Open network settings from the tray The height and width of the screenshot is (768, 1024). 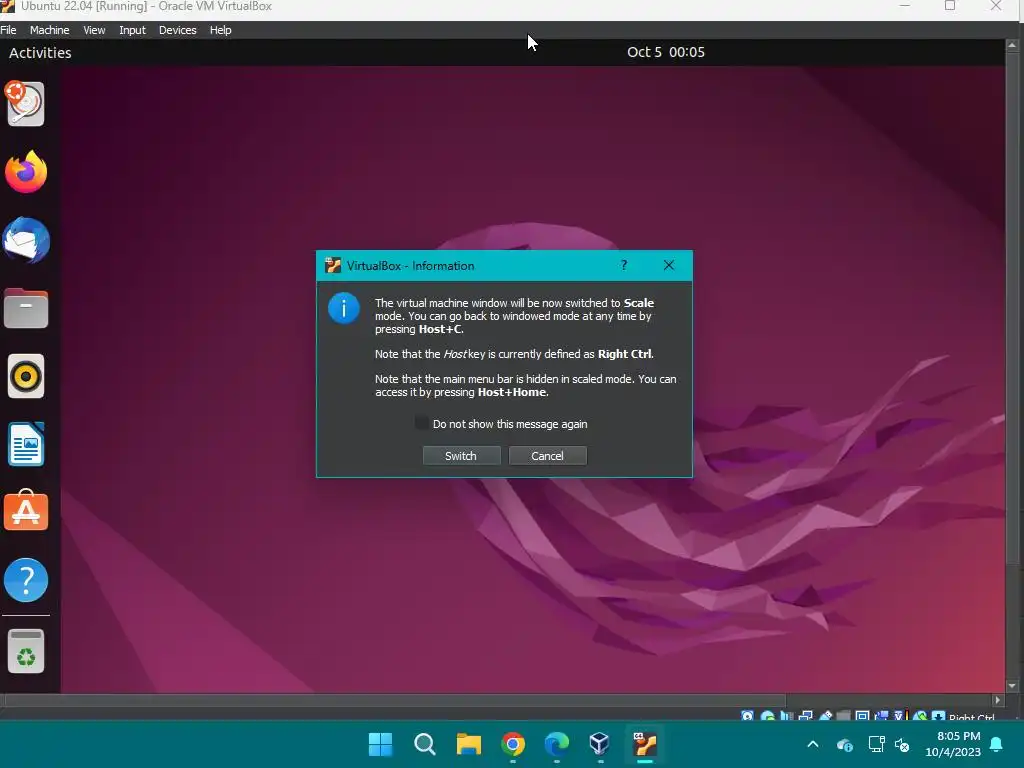[876, 744]
